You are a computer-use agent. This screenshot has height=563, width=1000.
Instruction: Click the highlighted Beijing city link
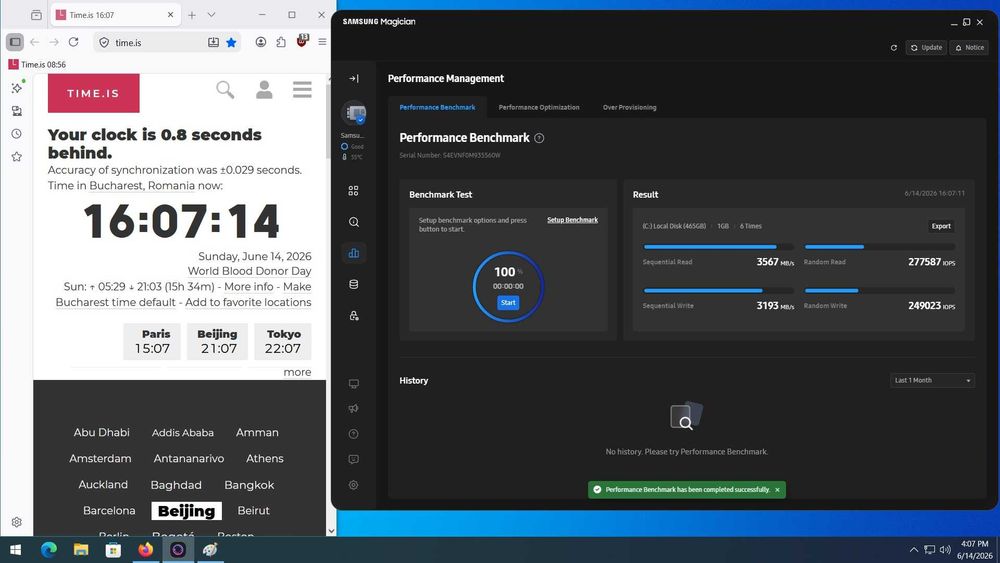(186, 511)
